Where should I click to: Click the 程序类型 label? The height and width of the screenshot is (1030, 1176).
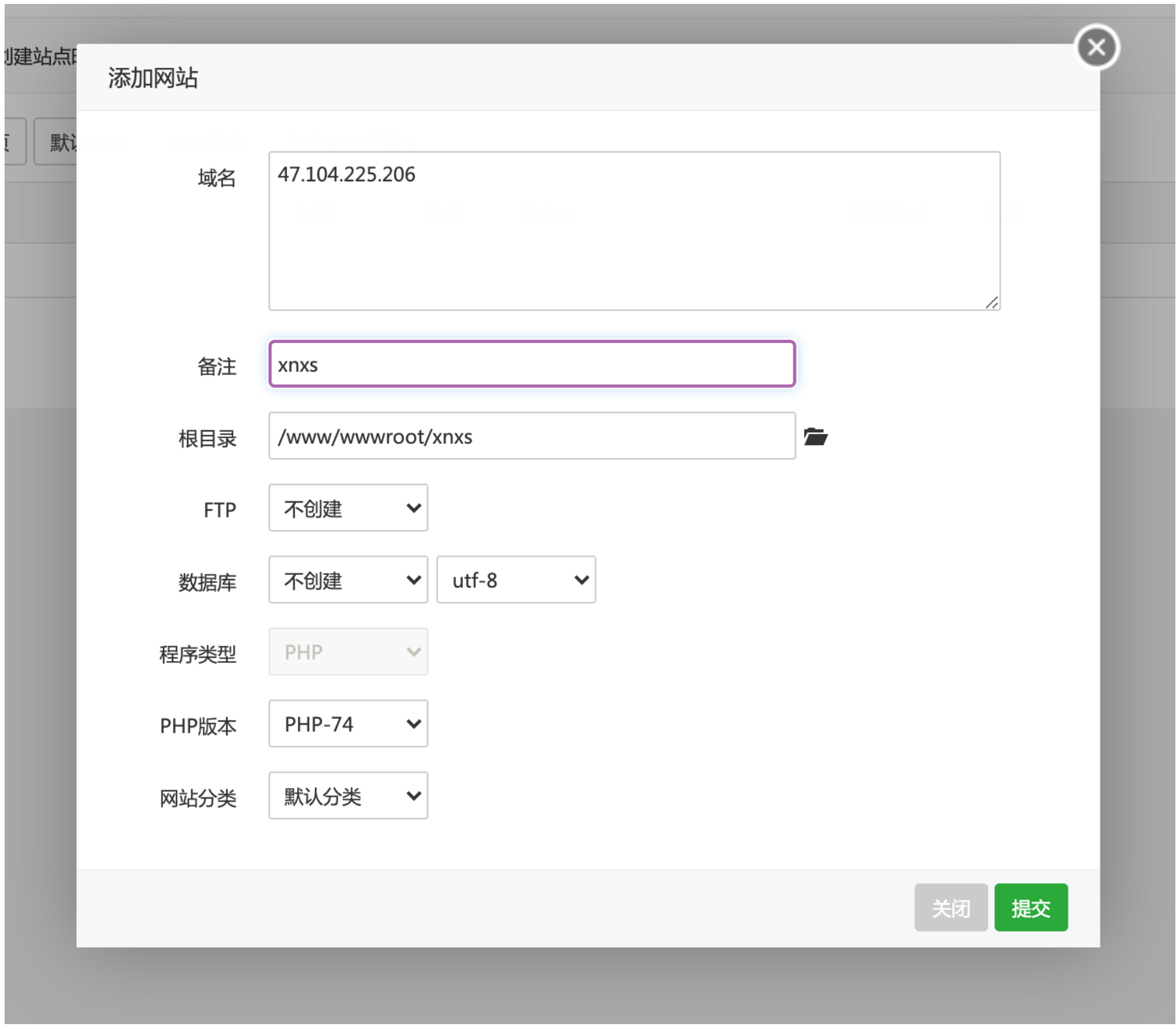198,654
